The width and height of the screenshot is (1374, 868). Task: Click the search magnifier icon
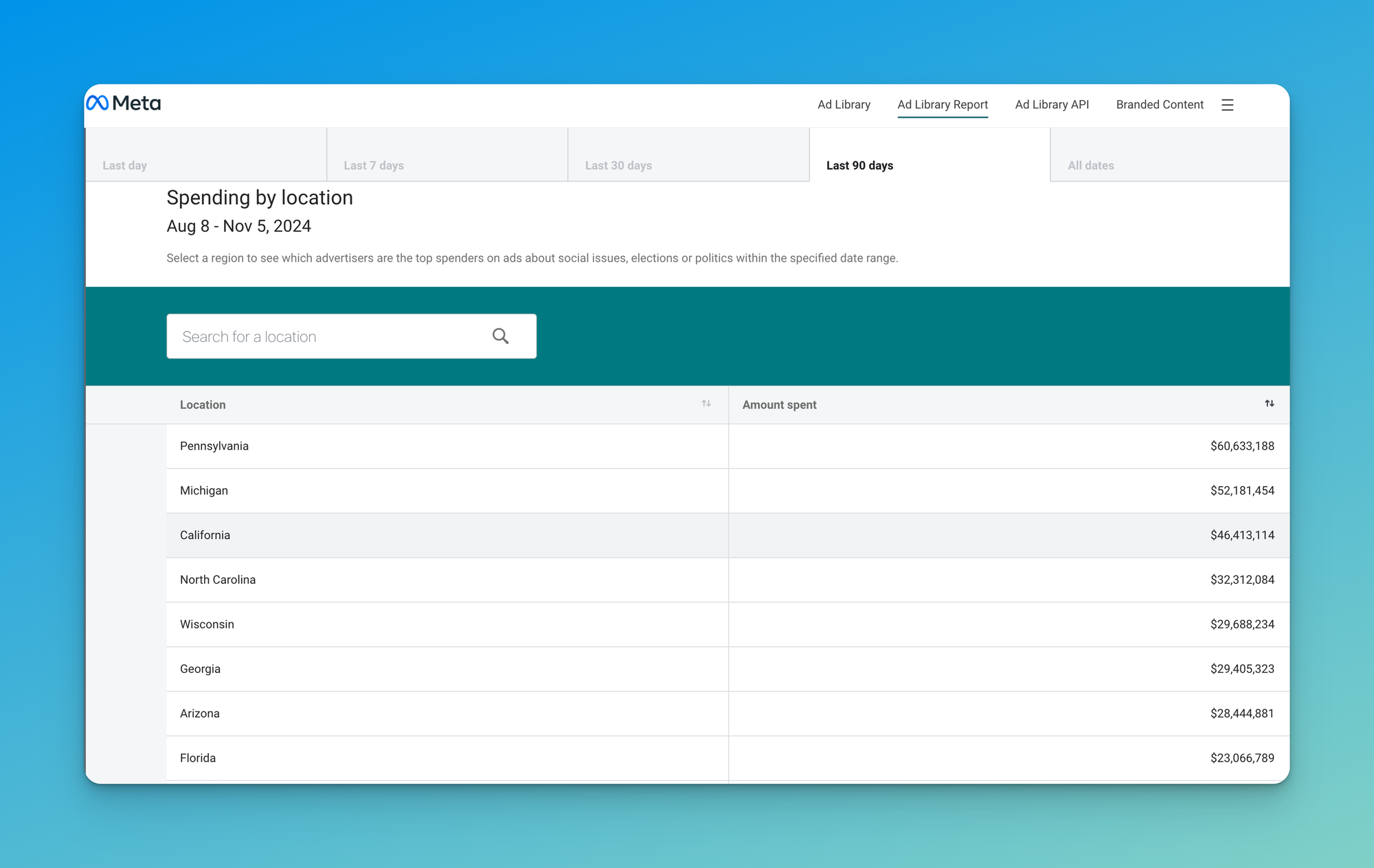point(501,336)
